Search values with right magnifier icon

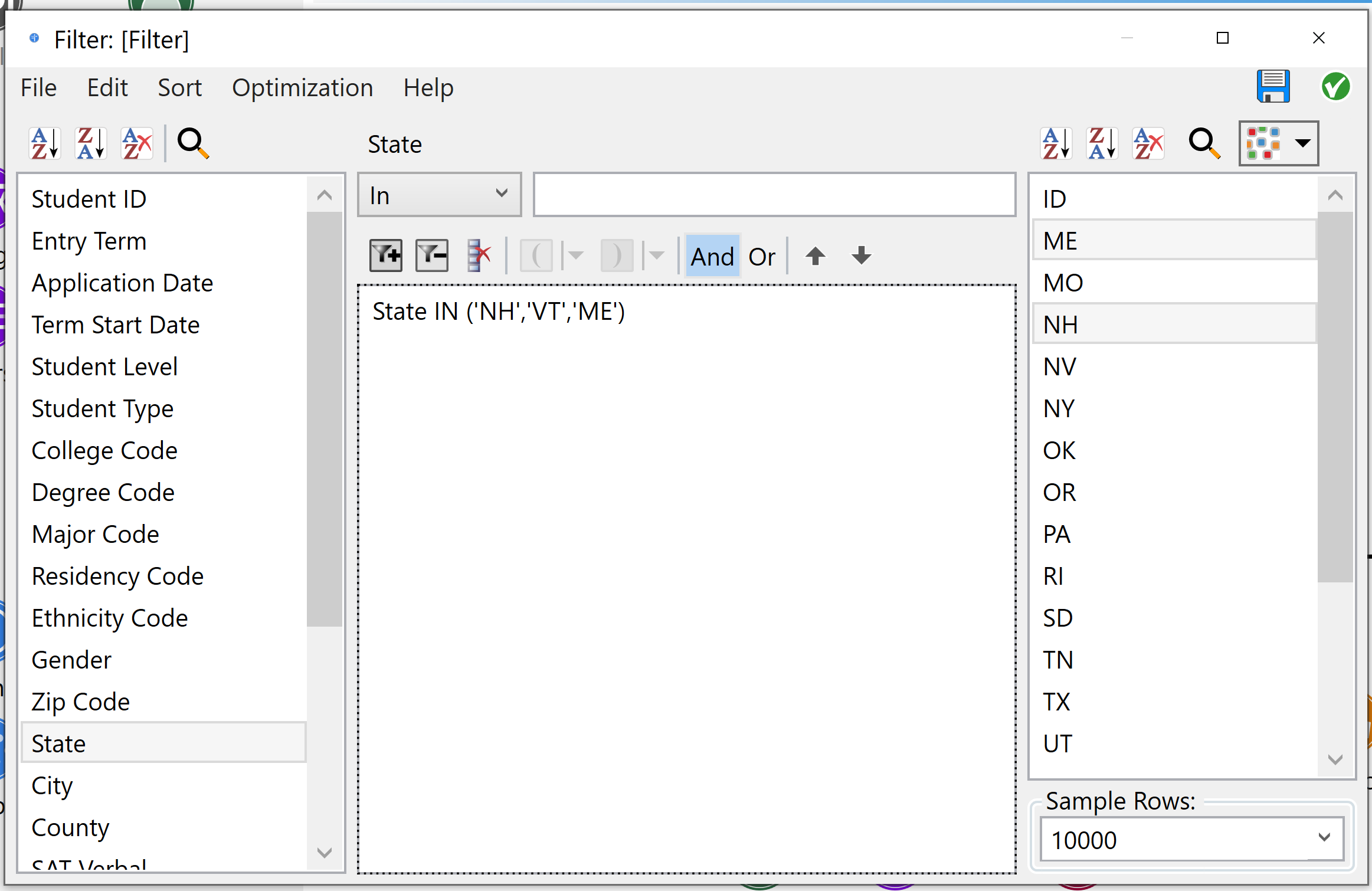click(x=1203, y=143)
